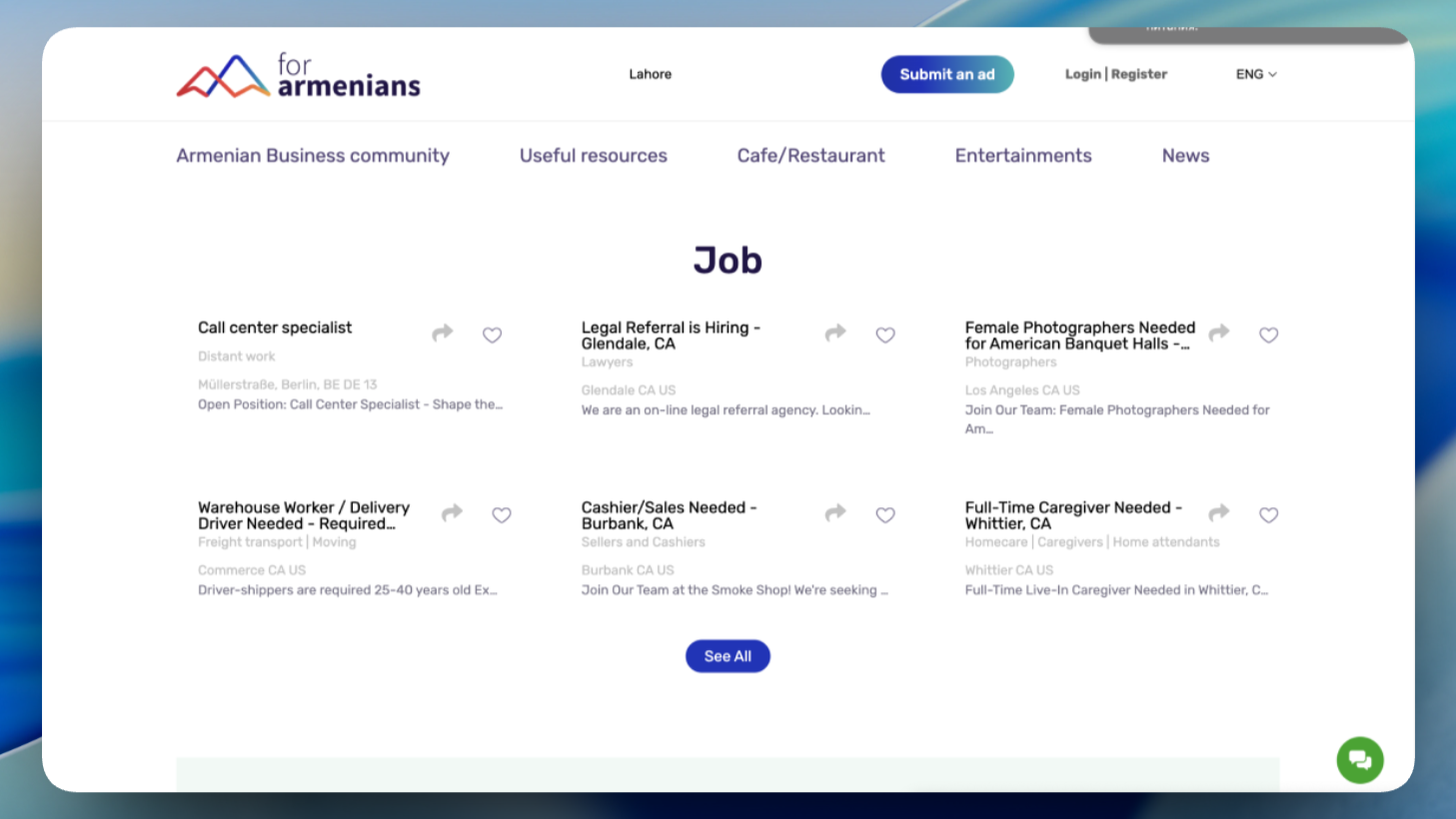Viewport: 1456px width, 819px height.
Task: Click the Login link
Action: pyautogui.click(x=1083, y=74)
